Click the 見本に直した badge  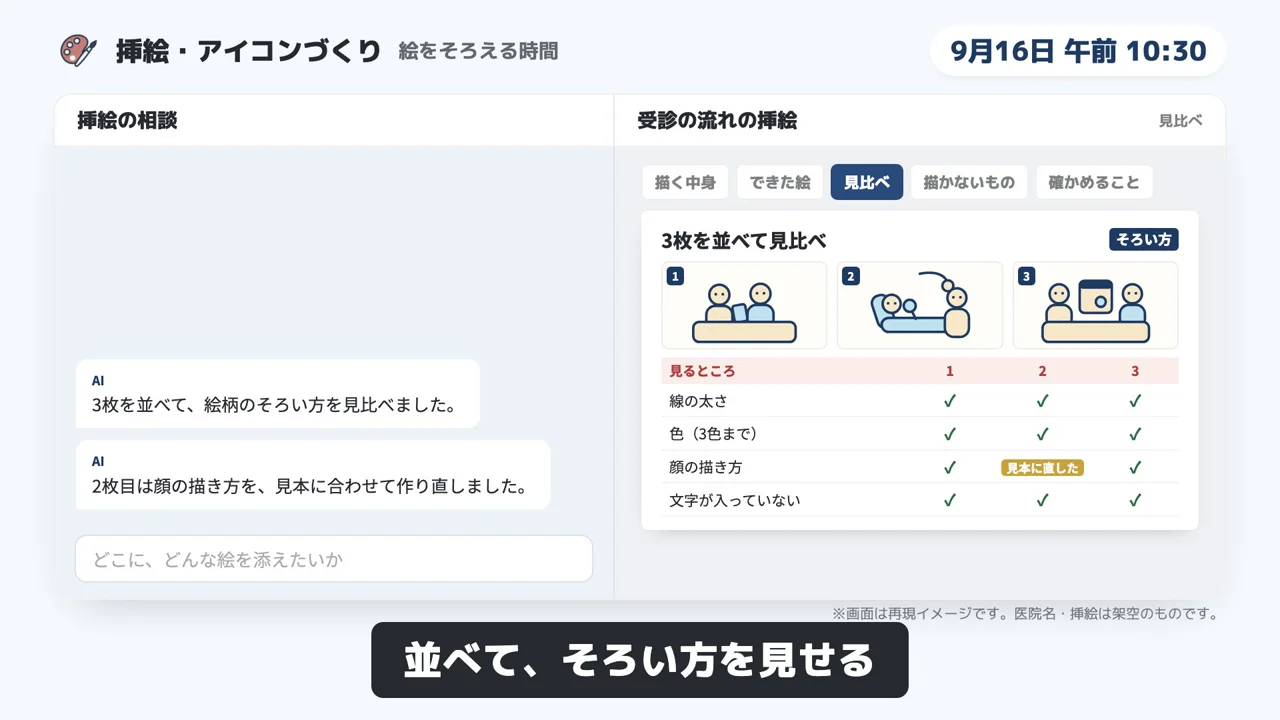coord(1042,468)
